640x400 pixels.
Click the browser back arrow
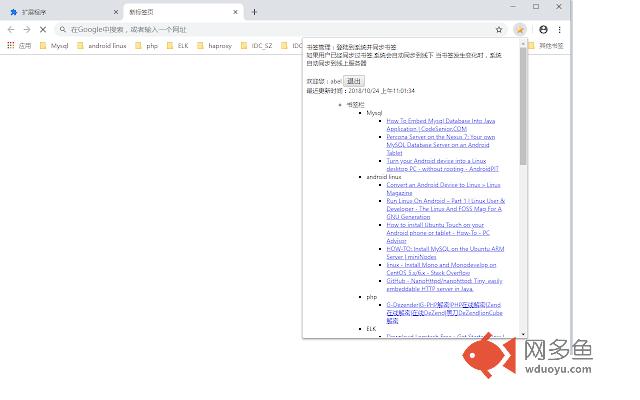click(11, 29)
